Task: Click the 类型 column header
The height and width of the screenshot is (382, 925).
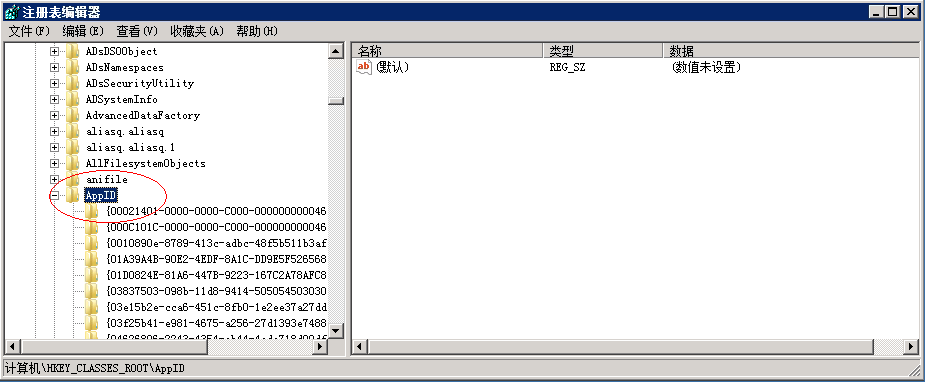Action: click(603, 51)
